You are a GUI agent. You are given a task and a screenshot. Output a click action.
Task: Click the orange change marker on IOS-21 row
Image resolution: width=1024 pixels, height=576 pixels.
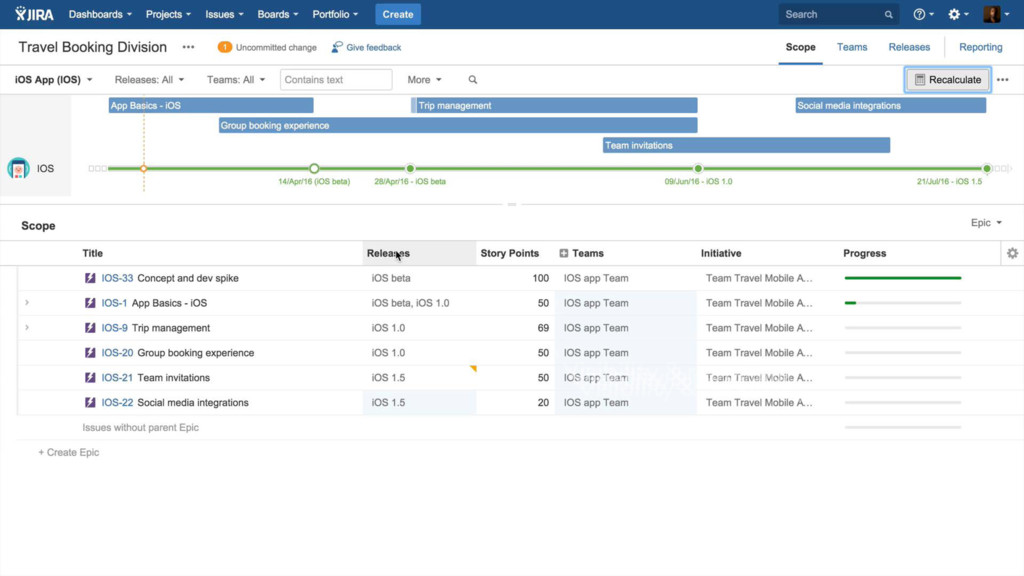[473, 368]
